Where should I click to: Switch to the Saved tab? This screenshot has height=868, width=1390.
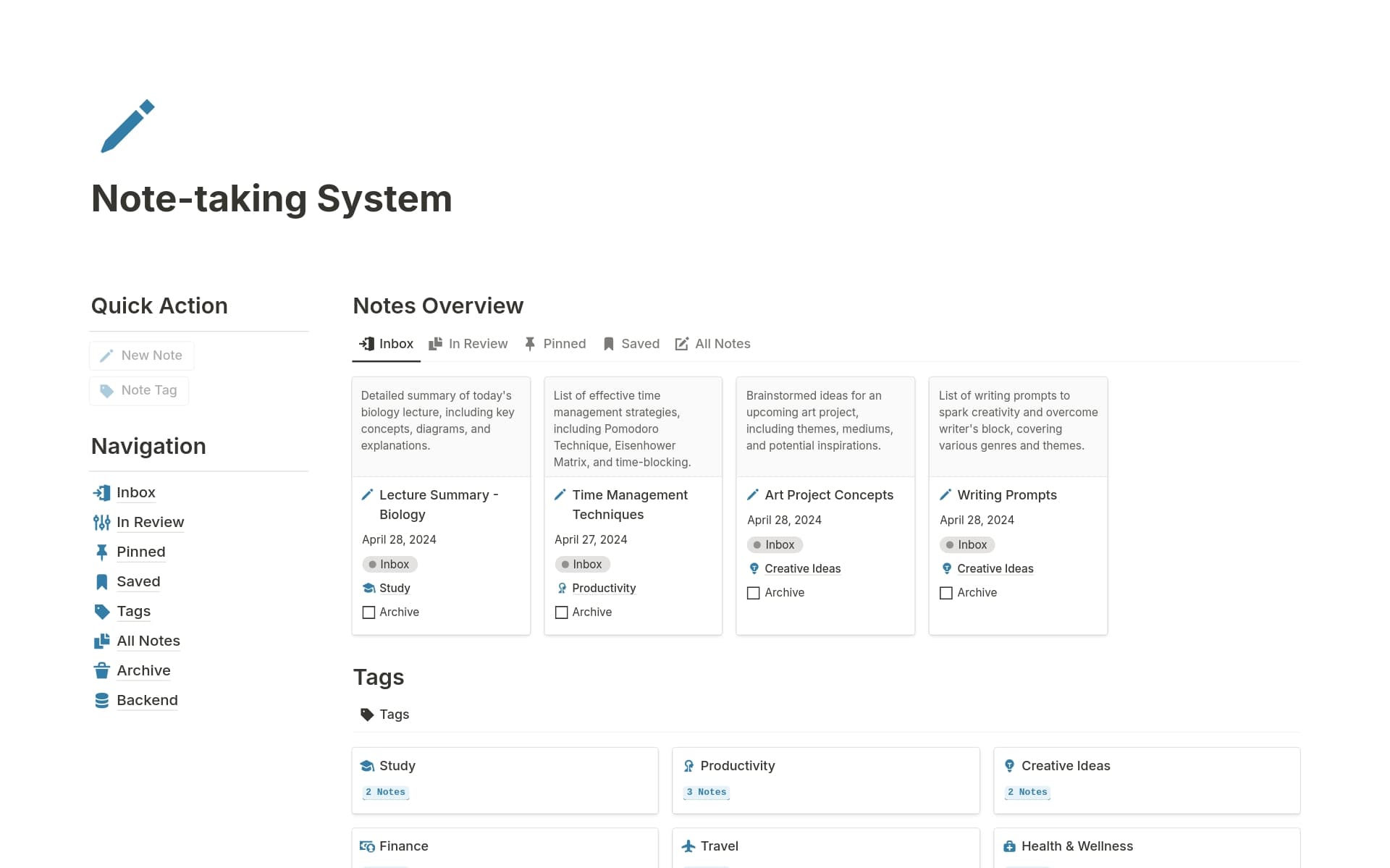tap(631, 343)
